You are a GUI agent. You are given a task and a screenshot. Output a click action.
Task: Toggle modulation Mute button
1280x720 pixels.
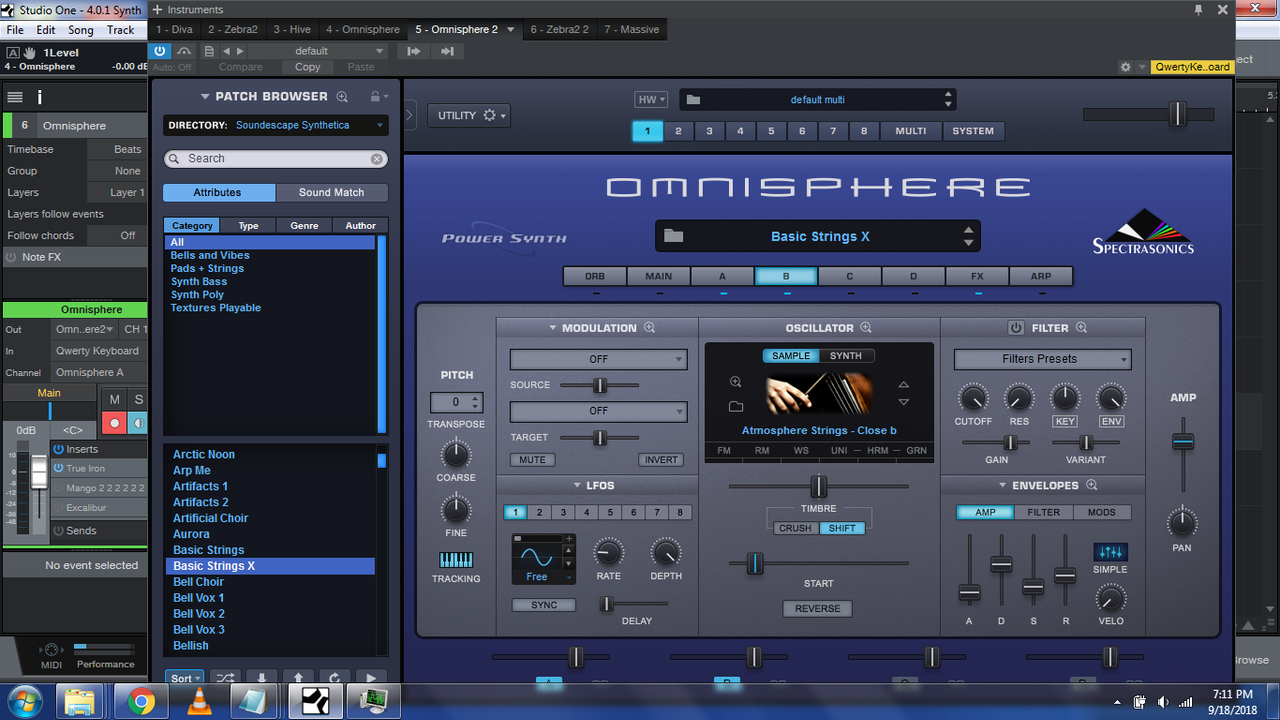tap(533, 460)
